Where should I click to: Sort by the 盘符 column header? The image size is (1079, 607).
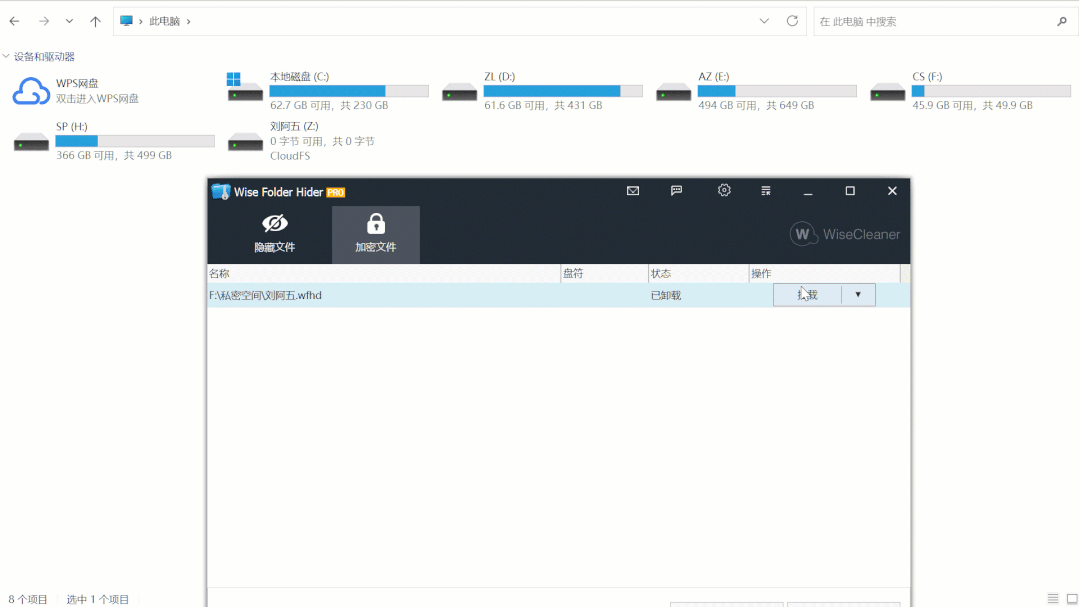click(604, 273)
